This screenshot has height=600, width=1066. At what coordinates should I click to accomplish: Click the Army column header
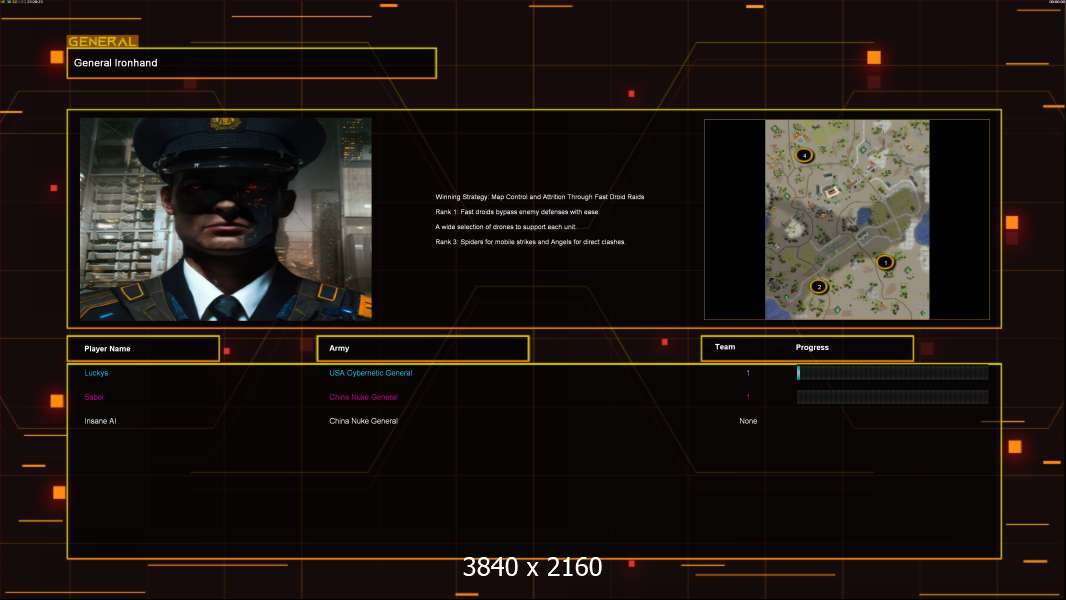point(423,349)
